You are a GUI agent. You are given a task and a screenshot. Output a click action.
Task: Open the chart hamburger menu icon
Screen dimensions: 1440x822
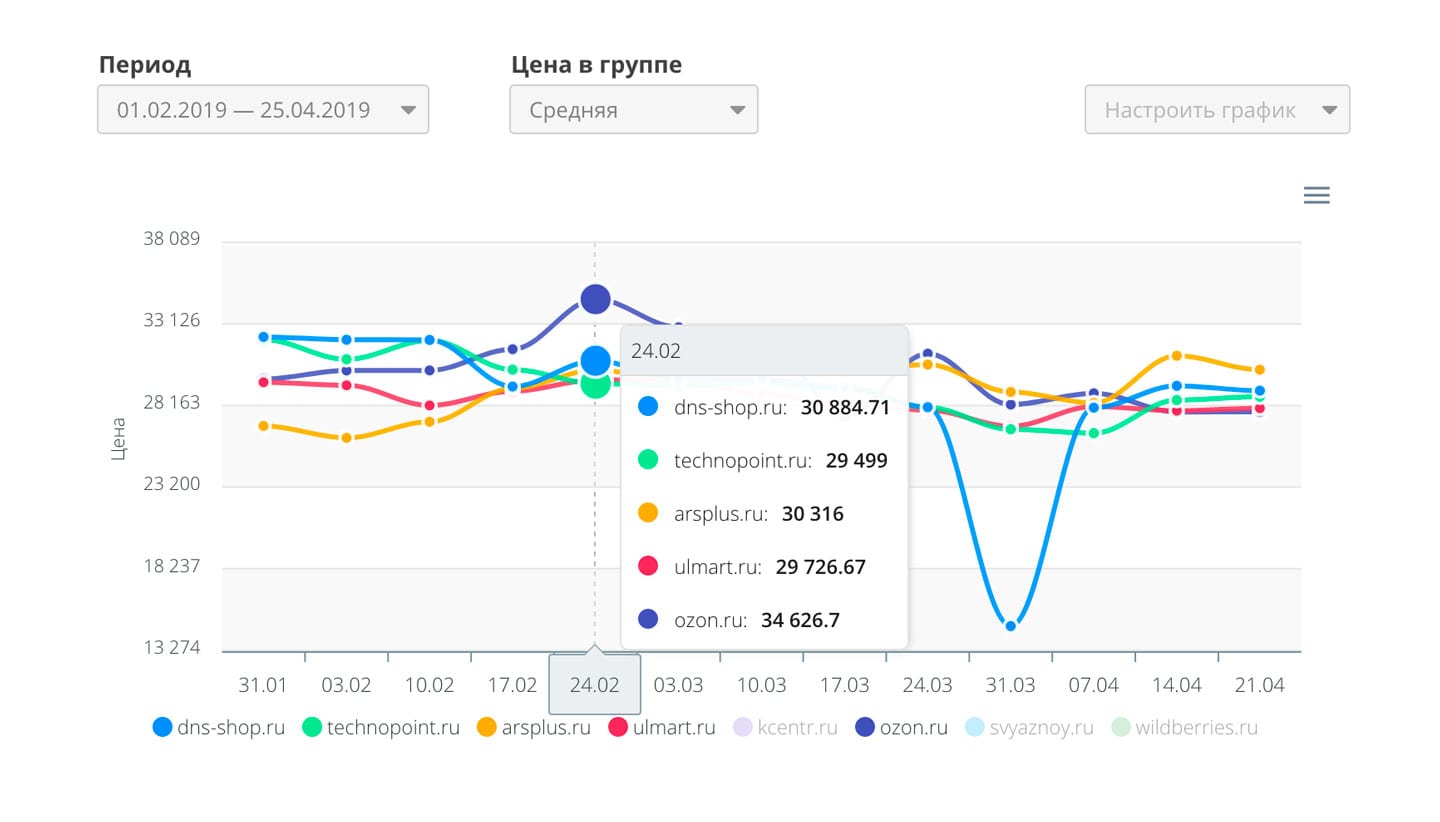pyautogui.click(x=1317, y=195)
